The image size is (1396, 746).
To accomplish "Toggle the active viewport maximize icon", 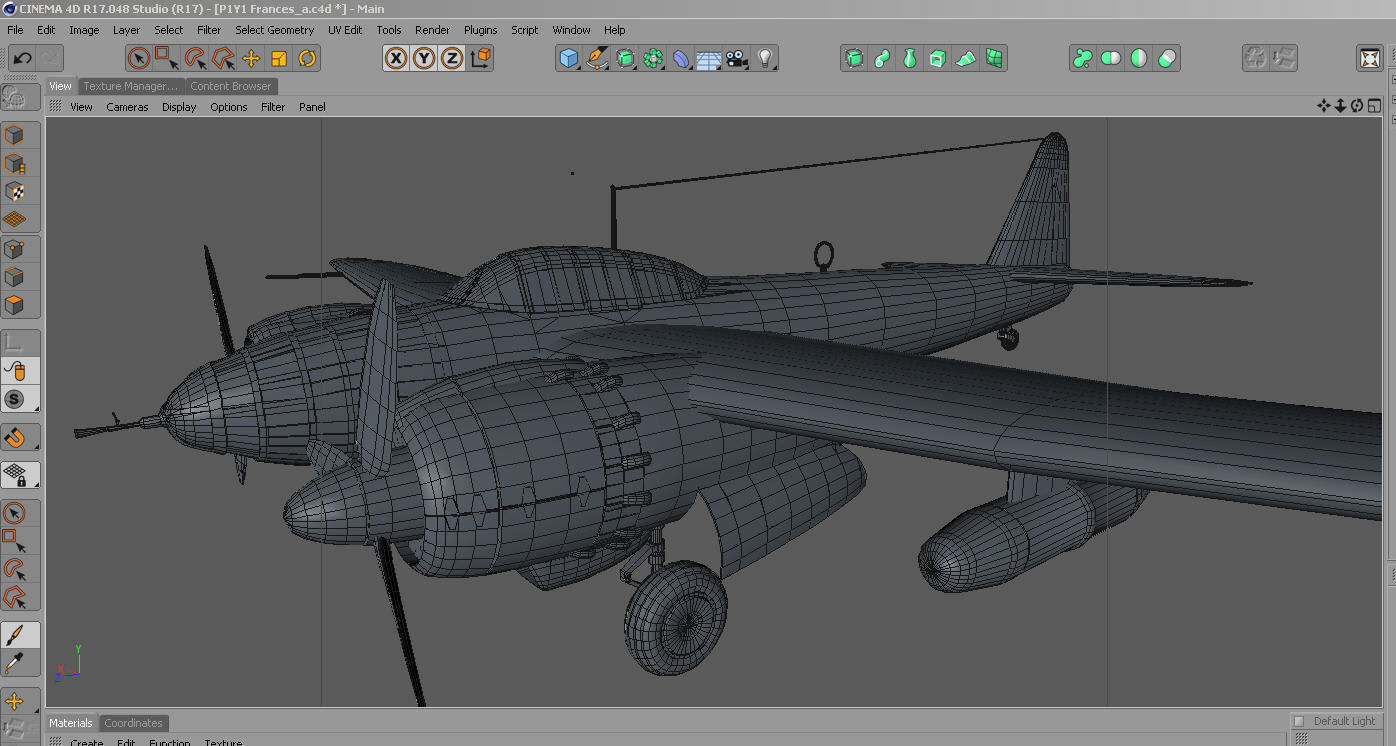I will 1374,106.
